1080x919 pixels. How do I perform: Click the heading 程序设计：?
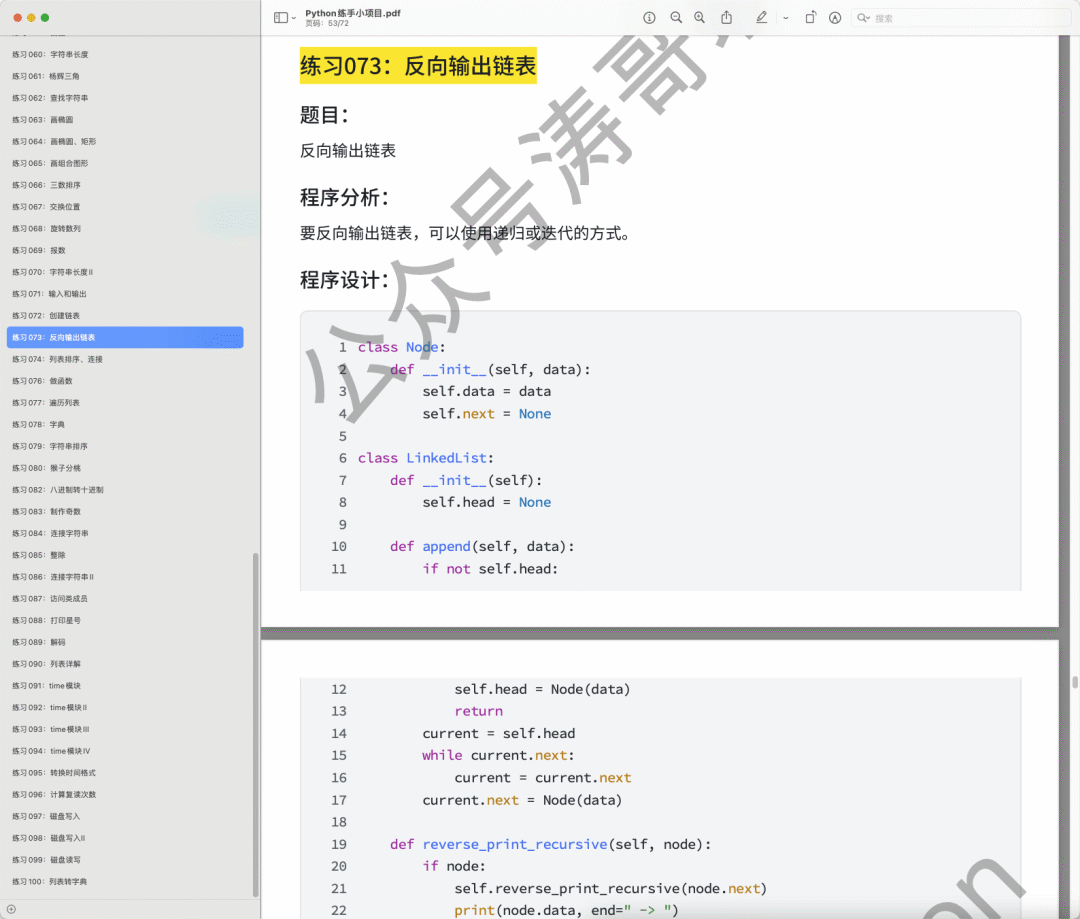coord(344,280)
